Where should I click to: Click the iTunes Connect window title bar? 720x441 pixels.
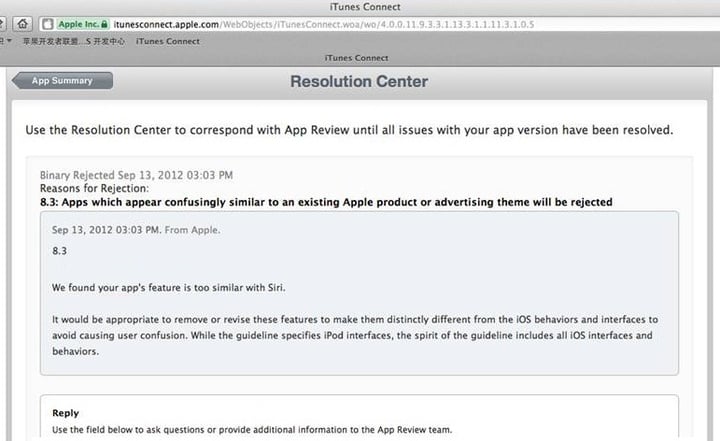pyautogui.click(x=365, y=7)
